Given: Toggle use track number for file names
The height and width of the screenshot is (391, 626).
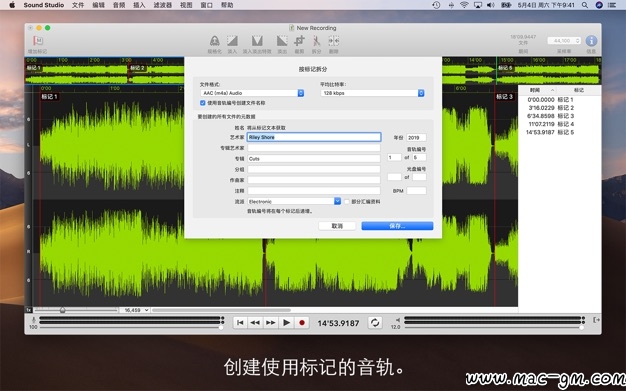Looking at the screenshot, I should [x=202, y=103].
